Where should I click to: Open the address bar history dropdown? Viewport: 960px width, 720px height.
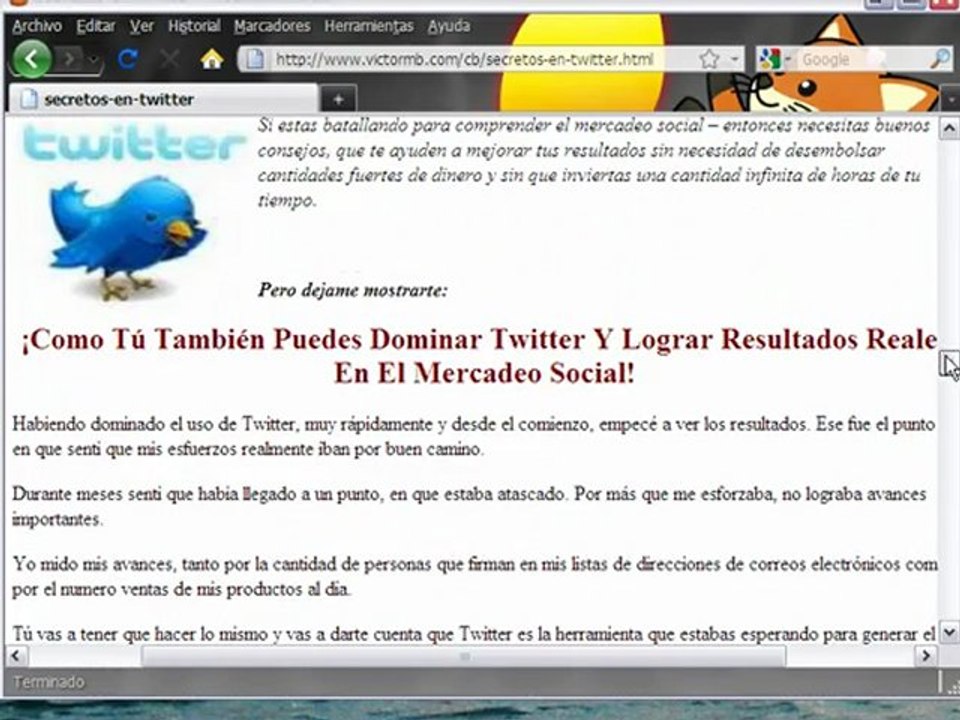click(734, 59)
